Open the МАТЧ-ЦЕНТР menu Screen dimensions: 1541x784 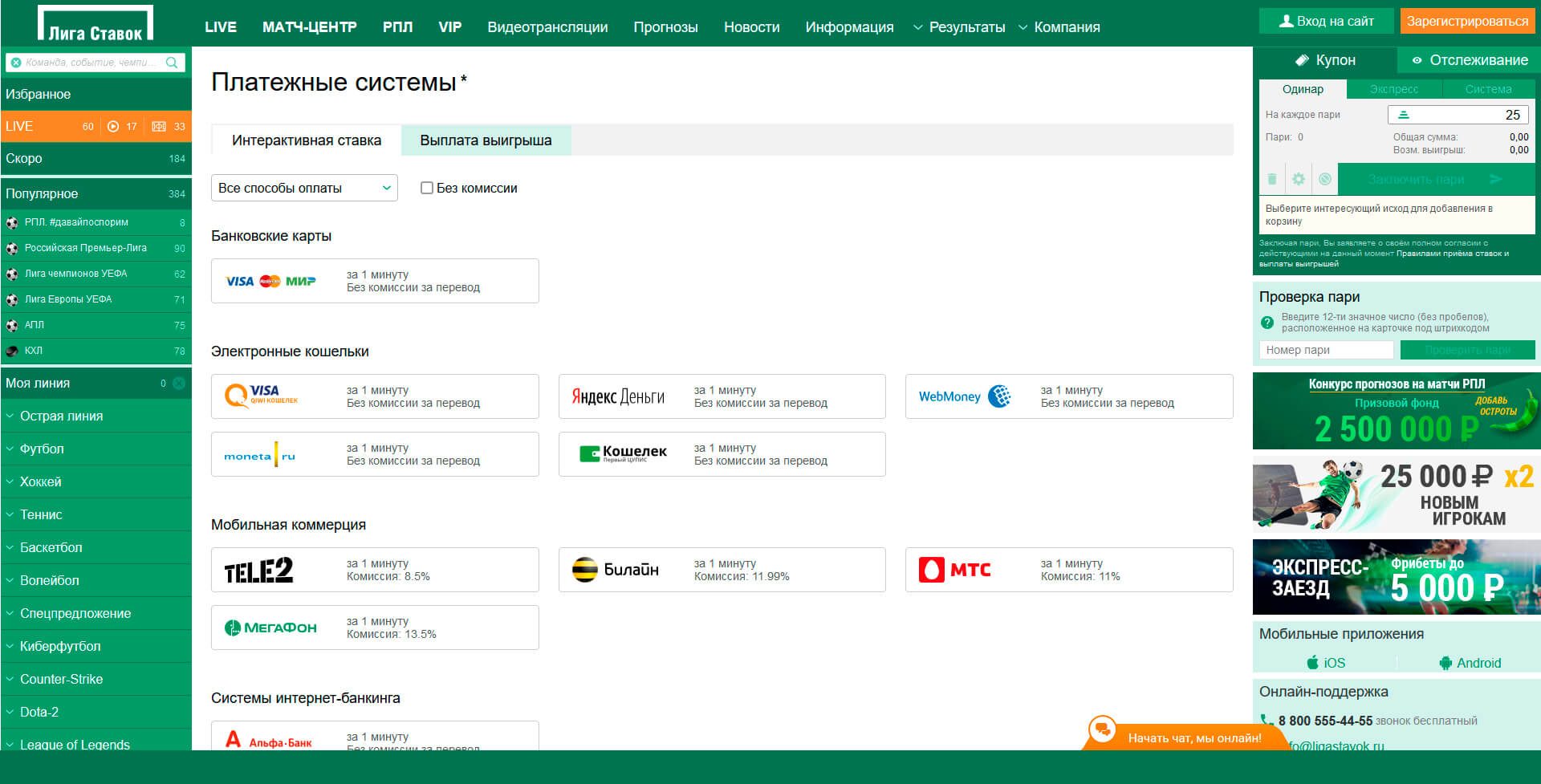click(310, 27)
